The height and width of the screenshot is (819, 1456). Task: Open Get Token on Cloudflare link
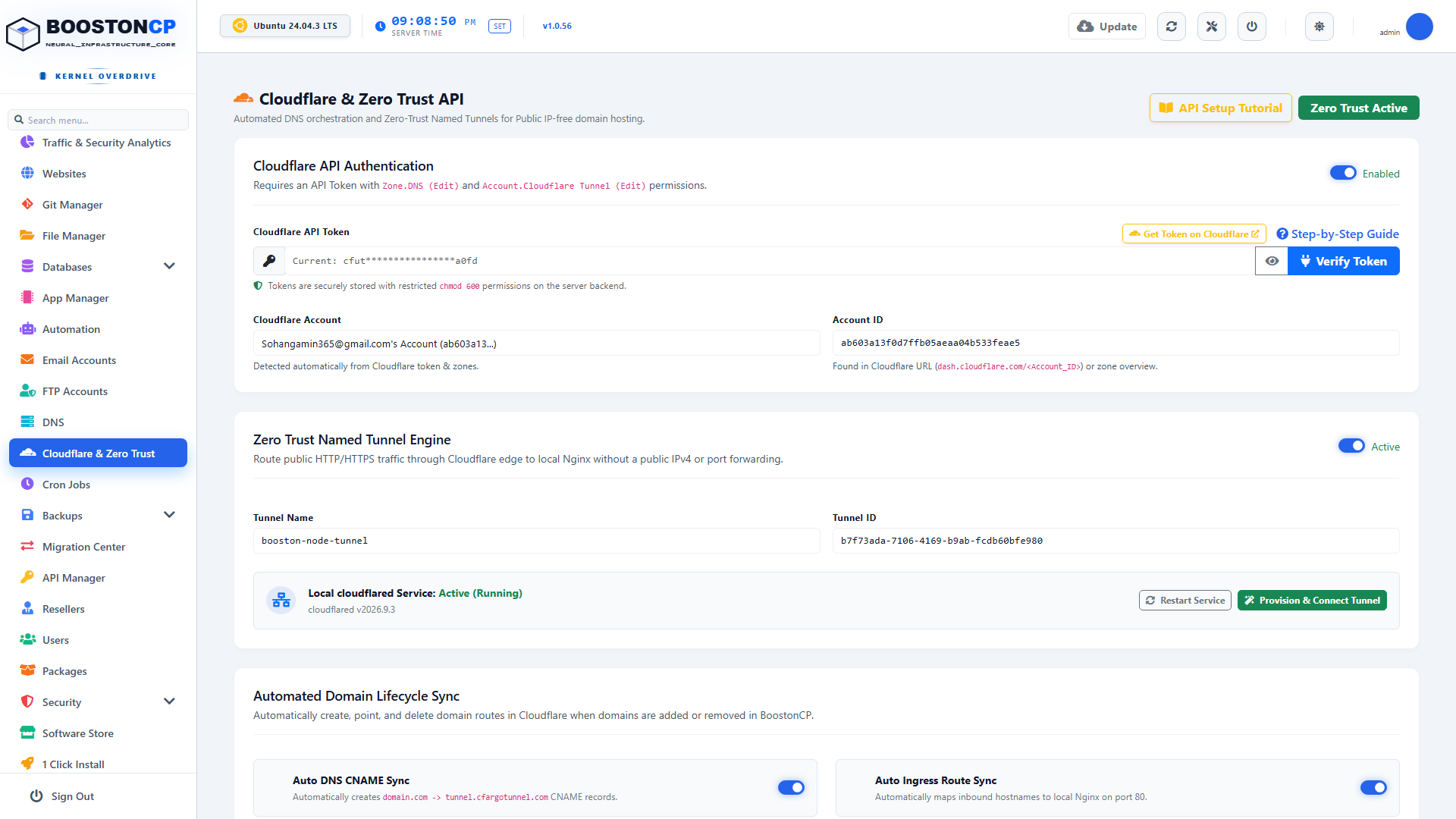click(x=1194, y=234)
